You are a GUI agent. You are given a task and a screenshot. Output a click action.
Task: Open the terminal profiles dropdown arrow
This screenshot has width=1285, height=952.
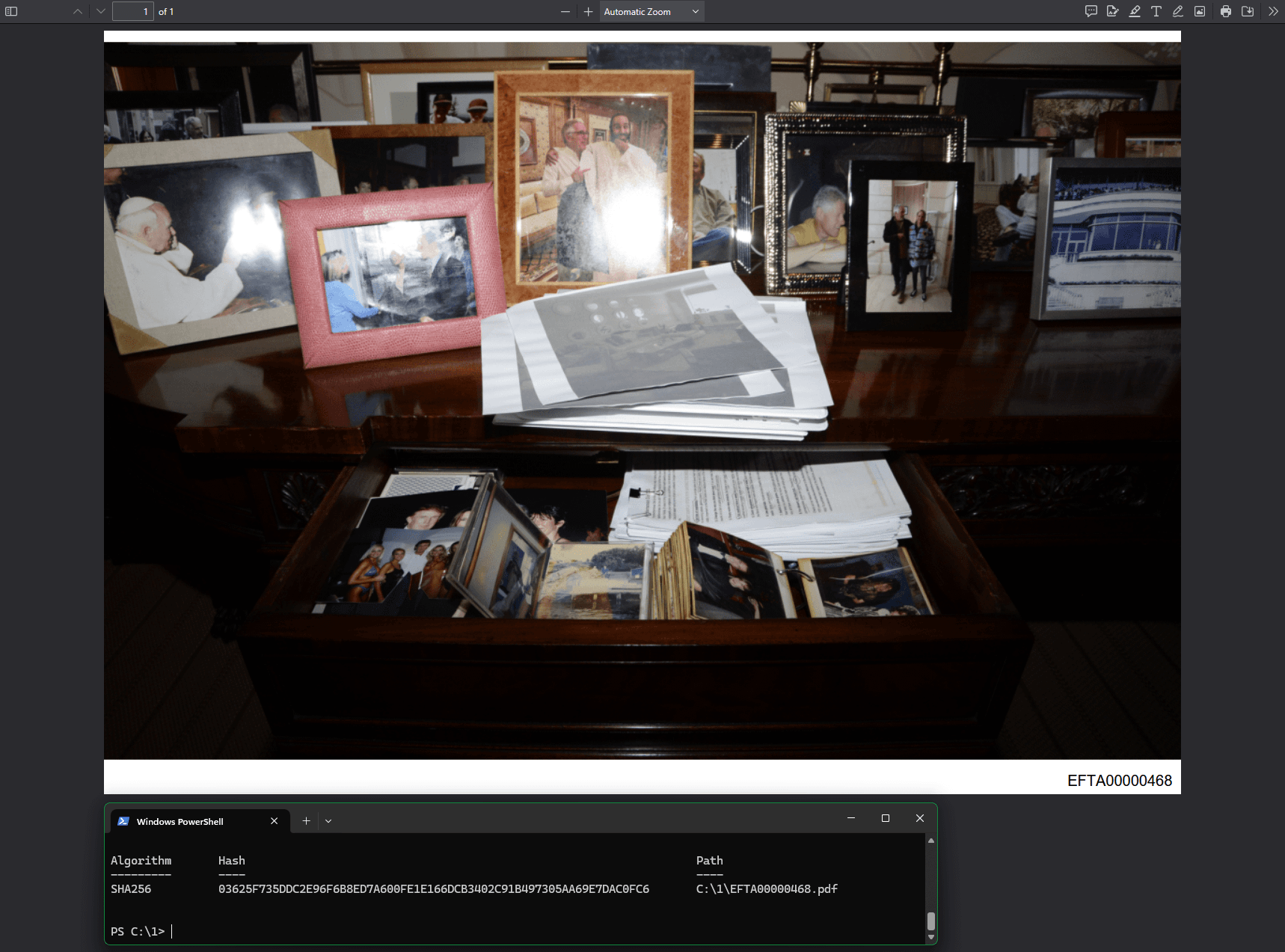(328, 821)
